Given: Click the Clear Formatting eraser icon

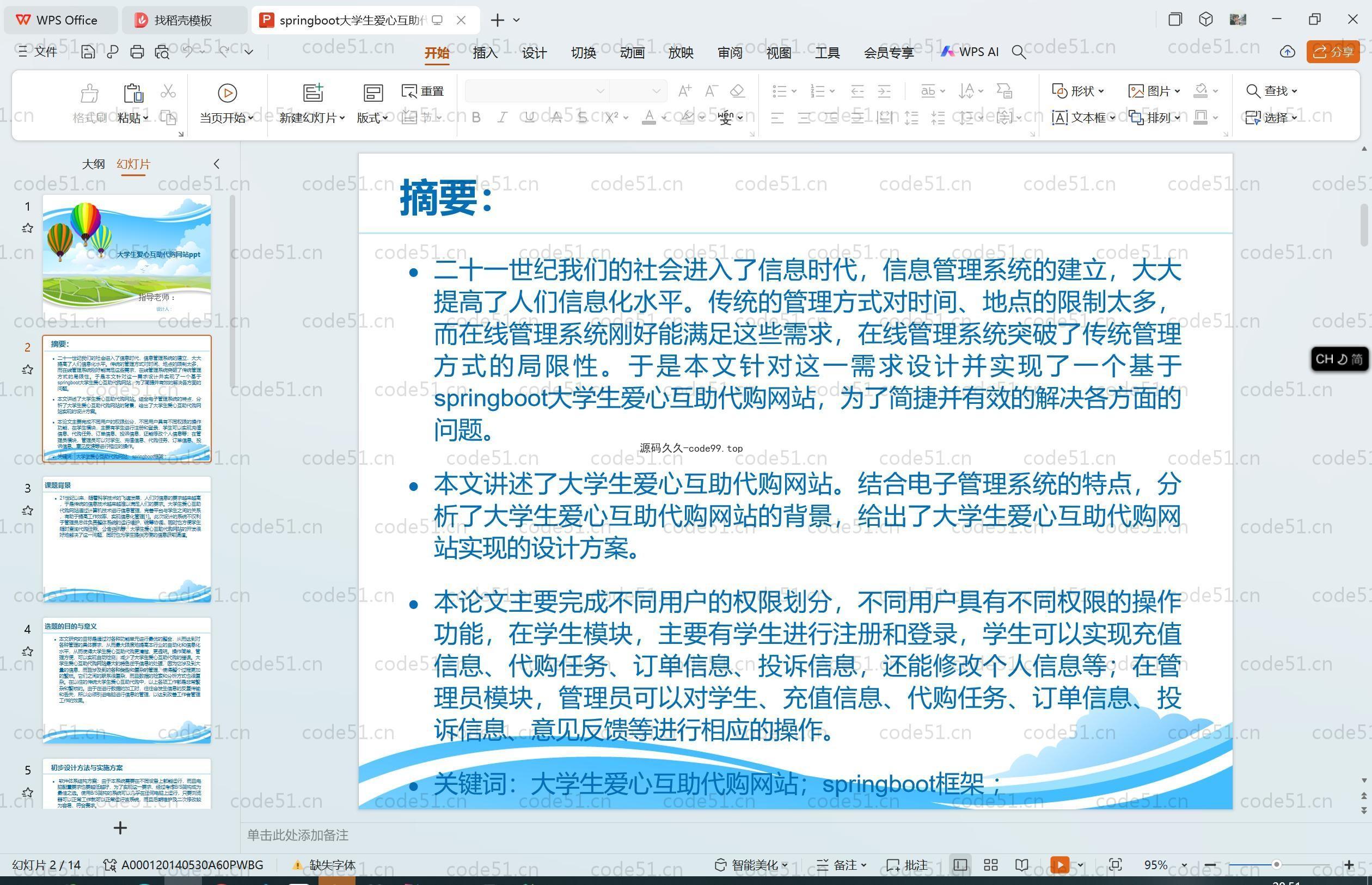Looking at the screenshot, I should point(737,91).
